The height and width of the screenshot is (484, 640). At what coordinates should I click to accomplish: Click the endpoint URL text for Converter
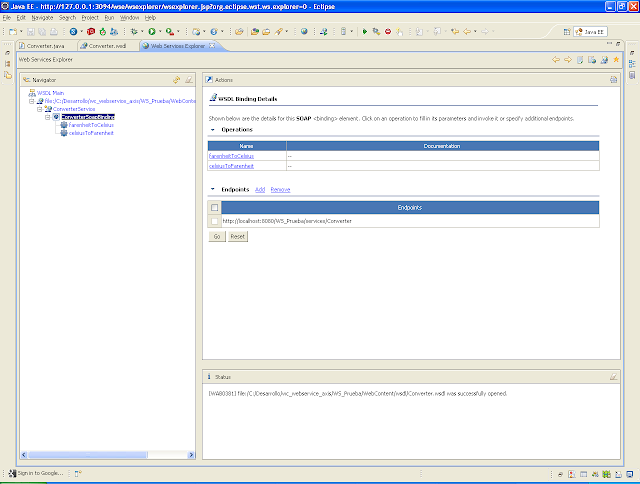(x=287, y=221)
